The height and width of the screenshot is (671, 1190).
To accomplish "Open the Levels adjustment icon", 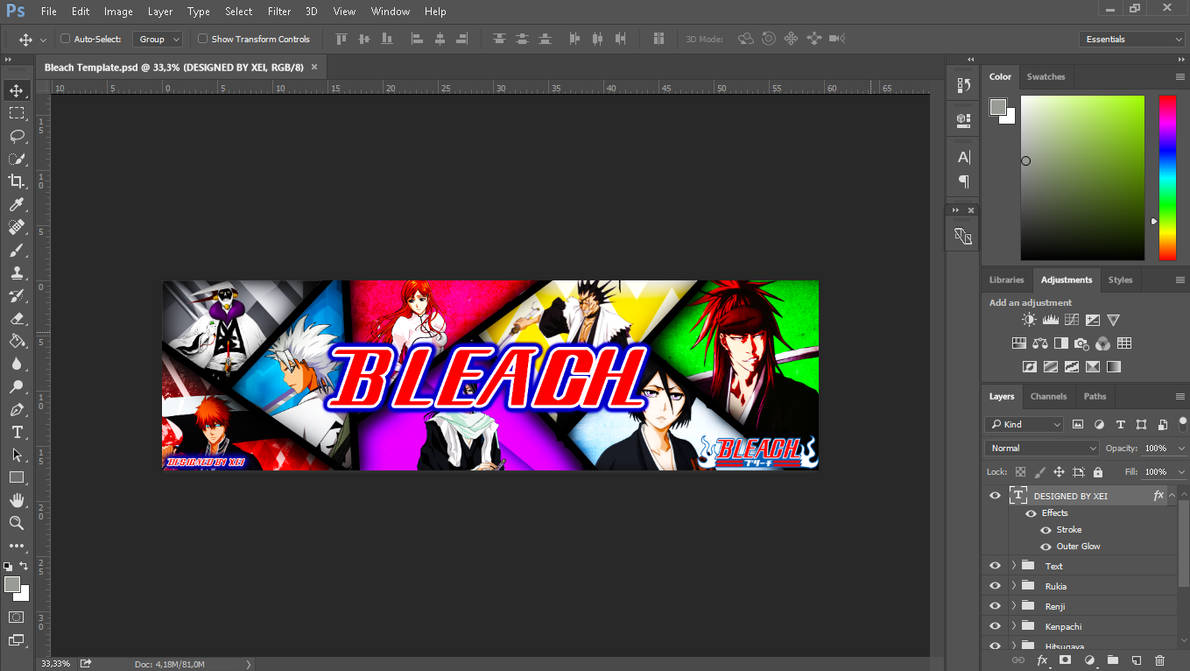I will pos(1050,318).
